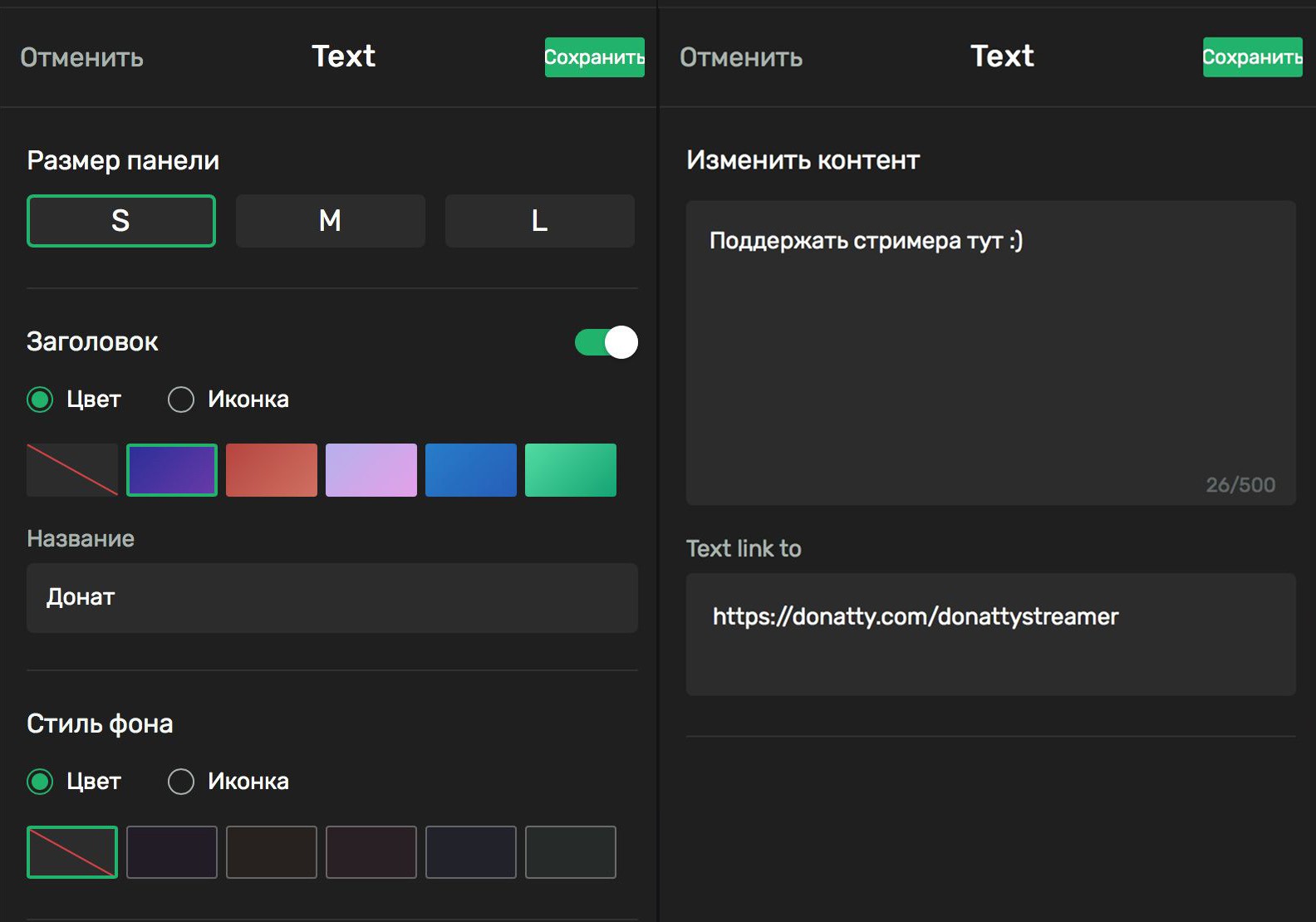Choose the dark green-gray background swatch

(571, 852)
